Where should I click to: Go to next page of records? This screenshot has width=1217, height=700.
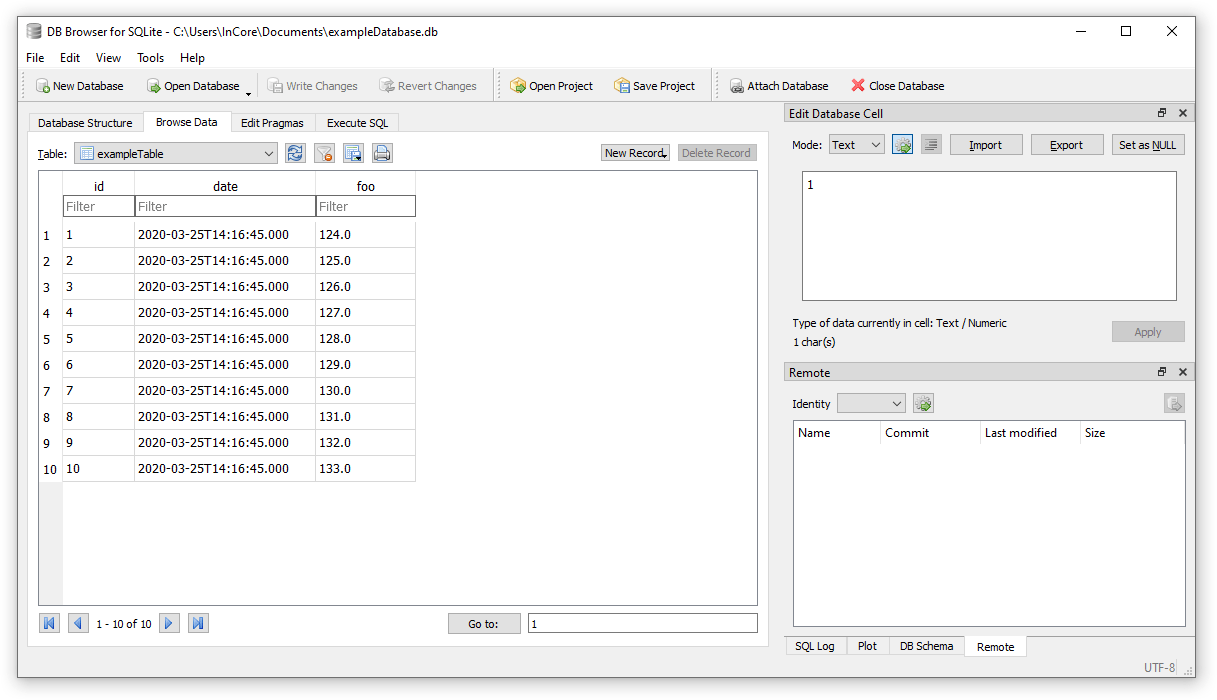tap(169, 623)
